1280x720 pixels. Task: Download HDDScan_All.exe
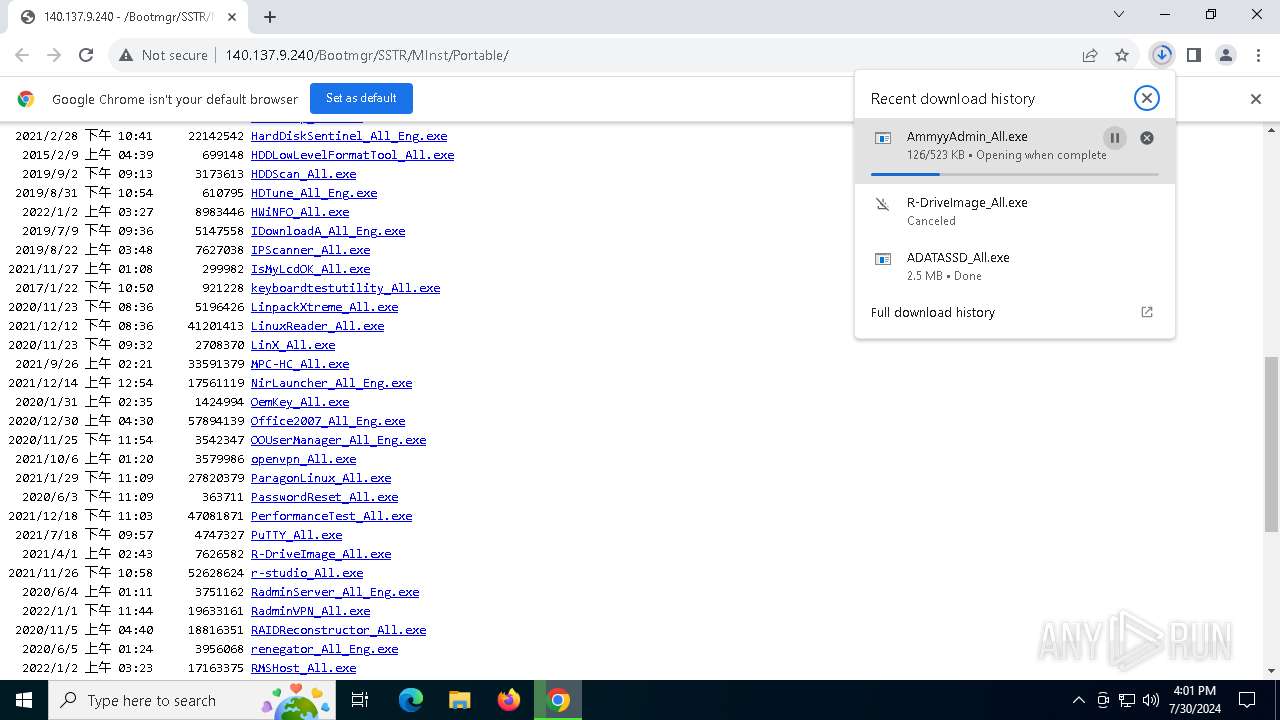(303, 174)
